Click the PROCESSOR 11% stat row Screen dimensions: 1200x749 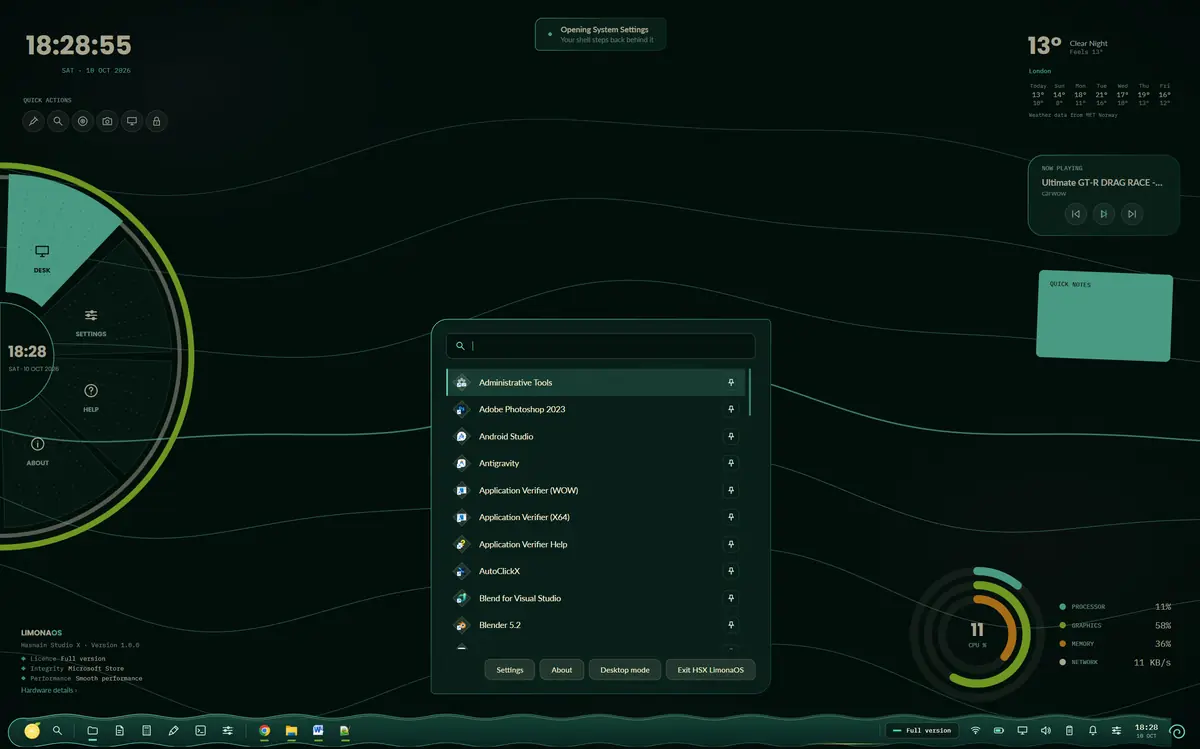point(1115,607)
